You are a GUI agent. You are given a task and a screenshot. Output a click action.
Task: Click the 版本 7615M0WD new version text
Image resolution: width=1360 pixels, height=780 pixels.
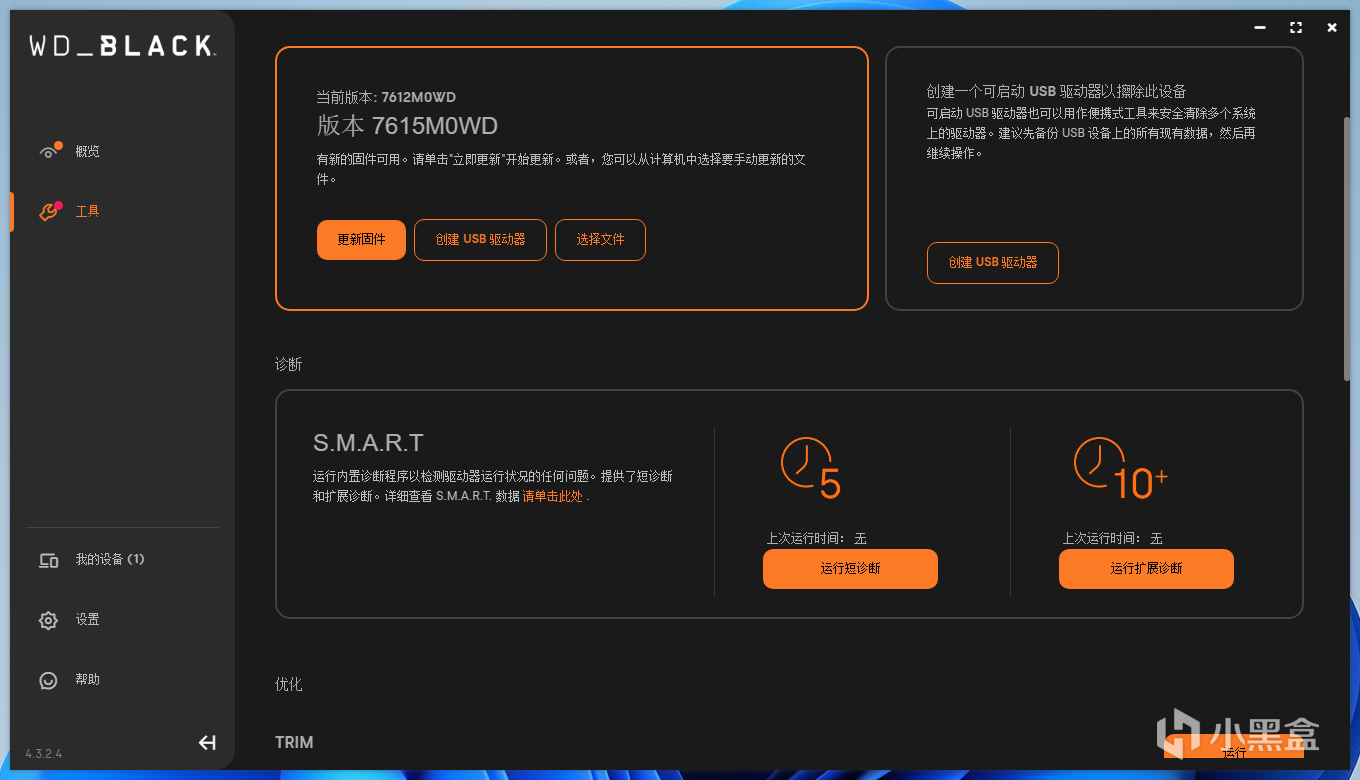pyautogui.click(x=407, y=126)
